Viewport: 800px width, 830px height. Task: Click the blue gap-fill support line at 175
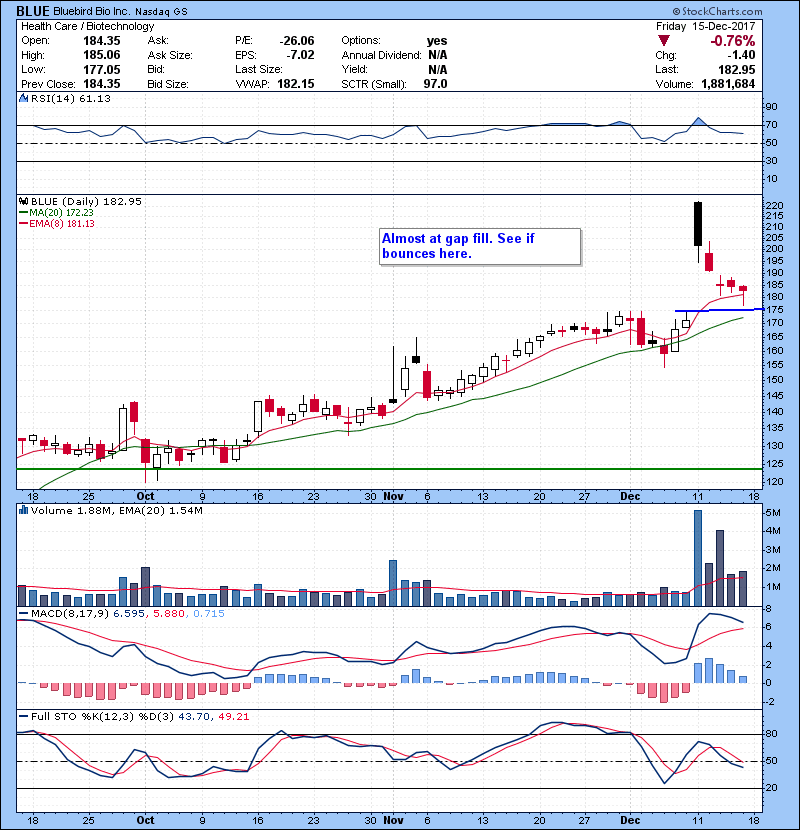(719, 310)
